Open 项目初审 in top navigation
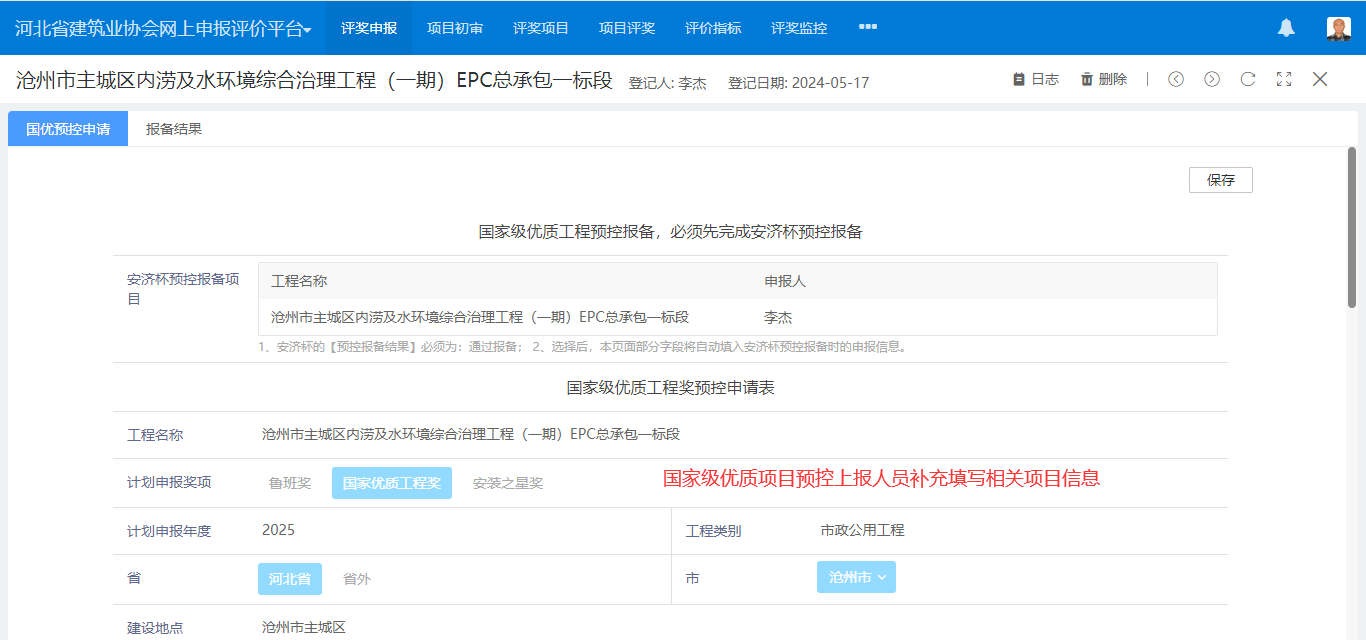Viewport: 1366px width, 640px height. tap(455, 28)
